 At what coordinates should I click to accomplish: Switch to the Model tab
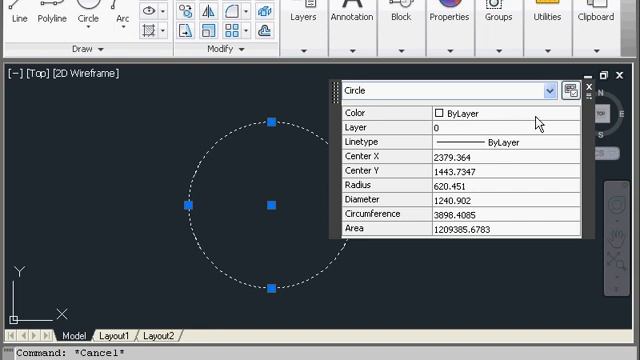74,336
